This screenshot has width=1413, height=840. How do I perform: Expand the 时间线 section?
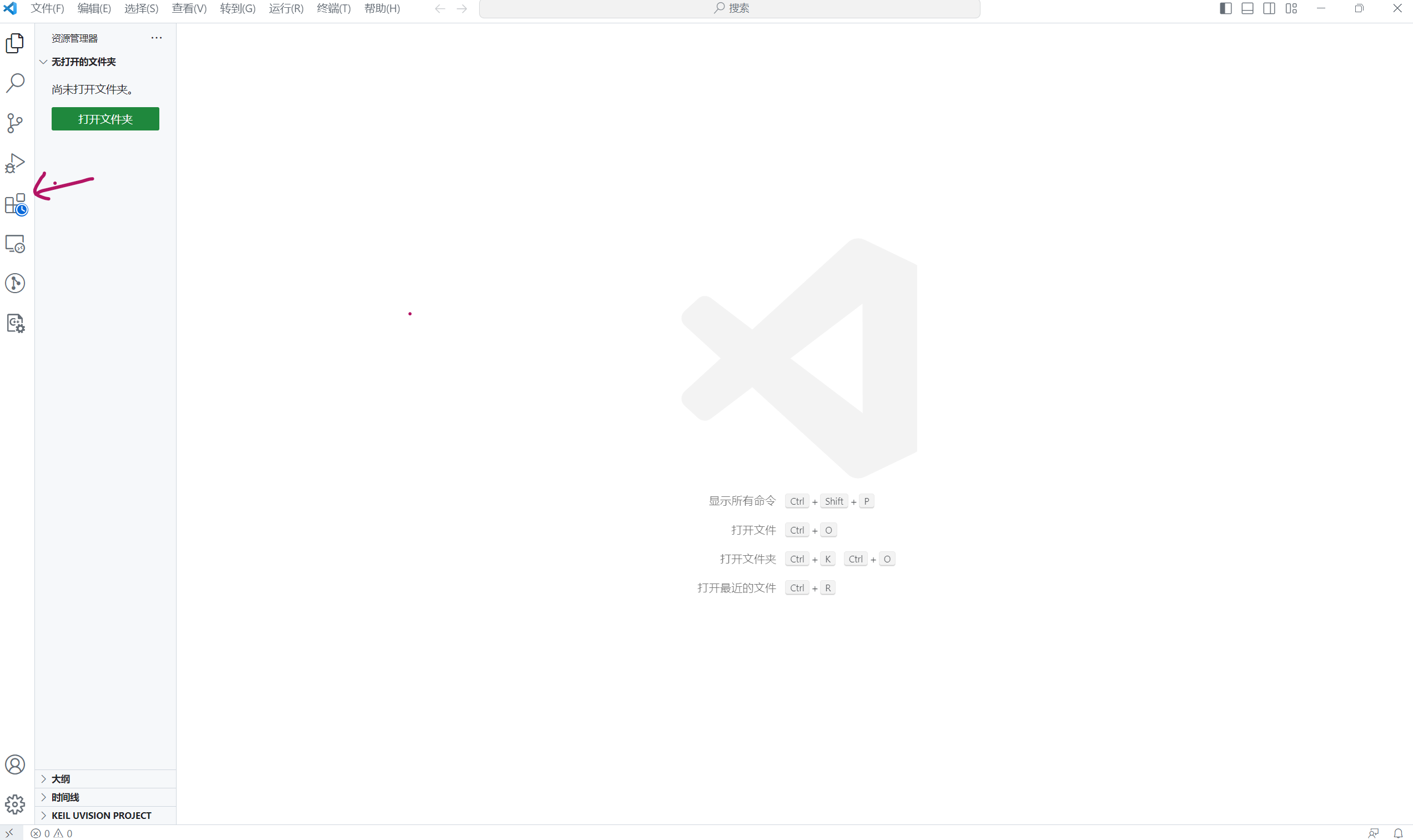pos(105,797)
